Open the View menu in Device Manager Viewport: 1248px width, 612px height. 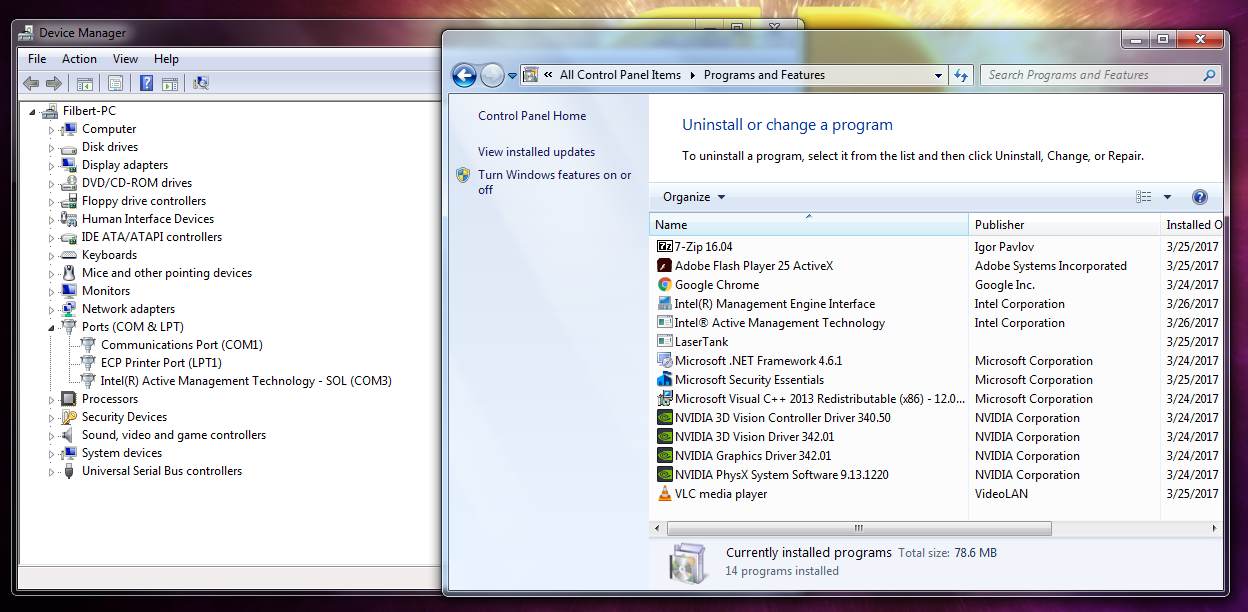[x=125, y=59]
